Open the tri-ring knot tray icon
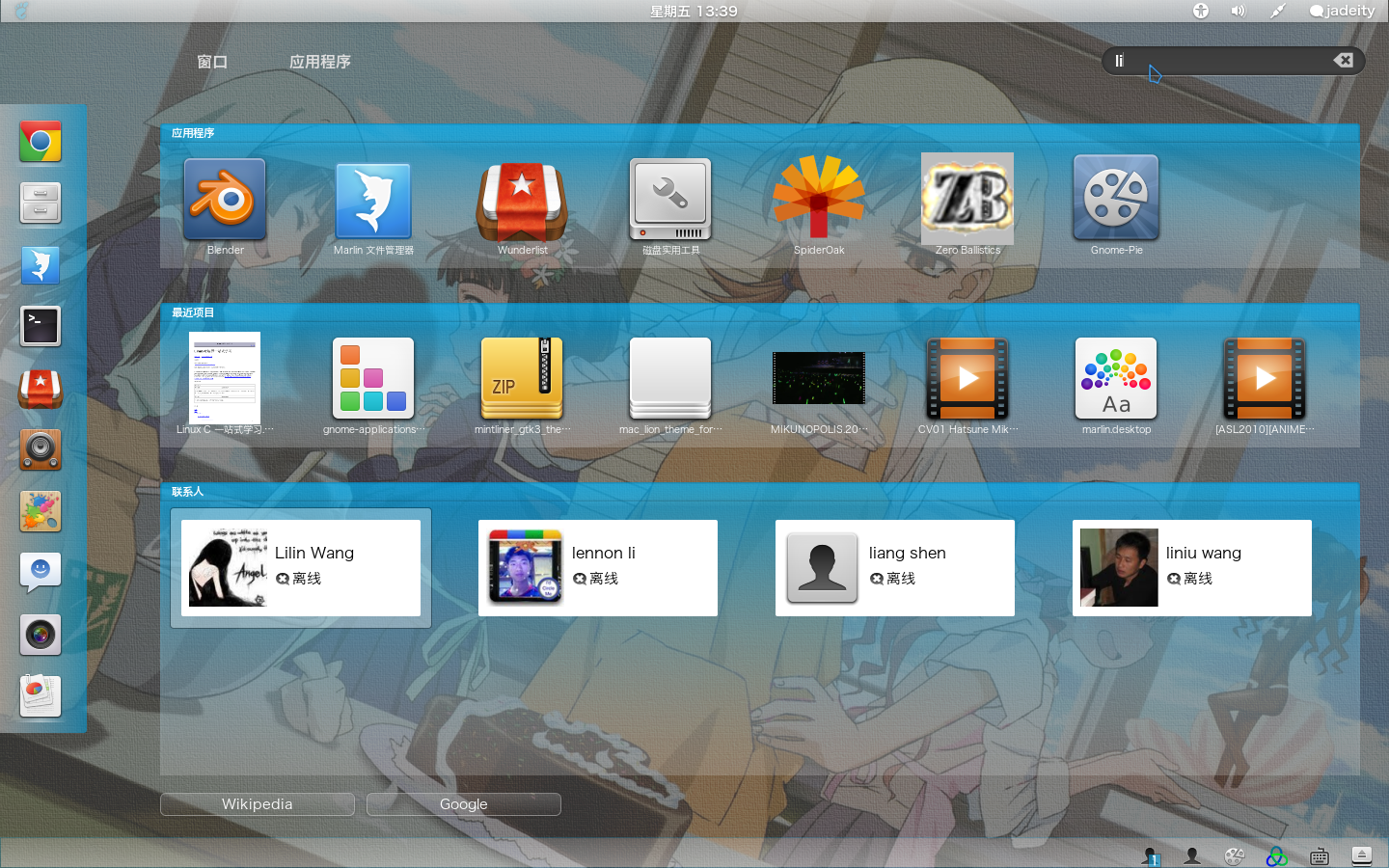 click(x=1277, y=855)
